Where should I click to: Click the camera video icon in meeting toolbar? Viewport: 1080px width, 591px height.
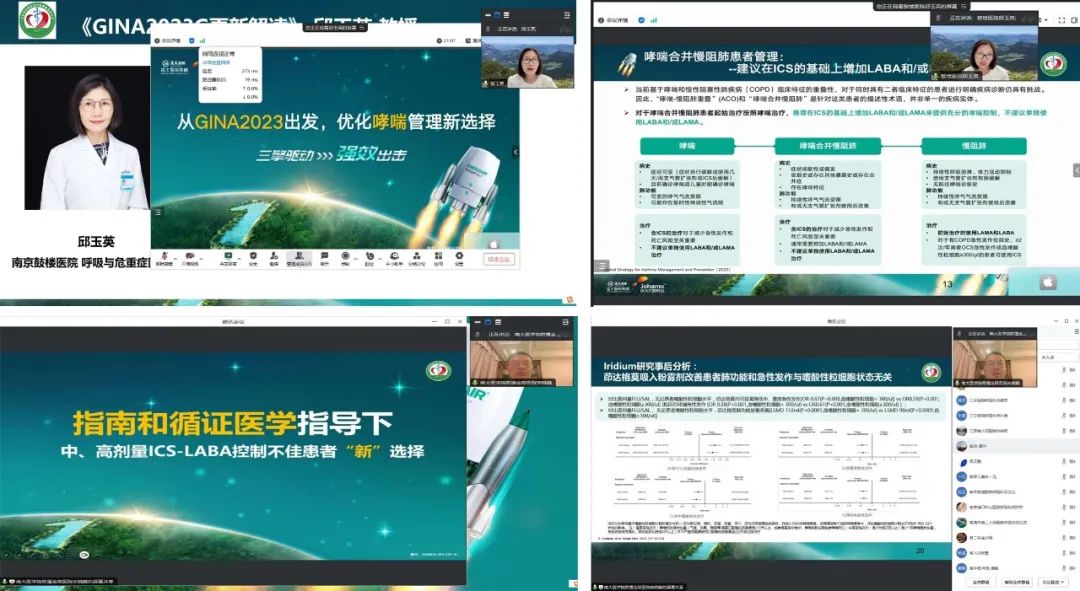[191, 254]
